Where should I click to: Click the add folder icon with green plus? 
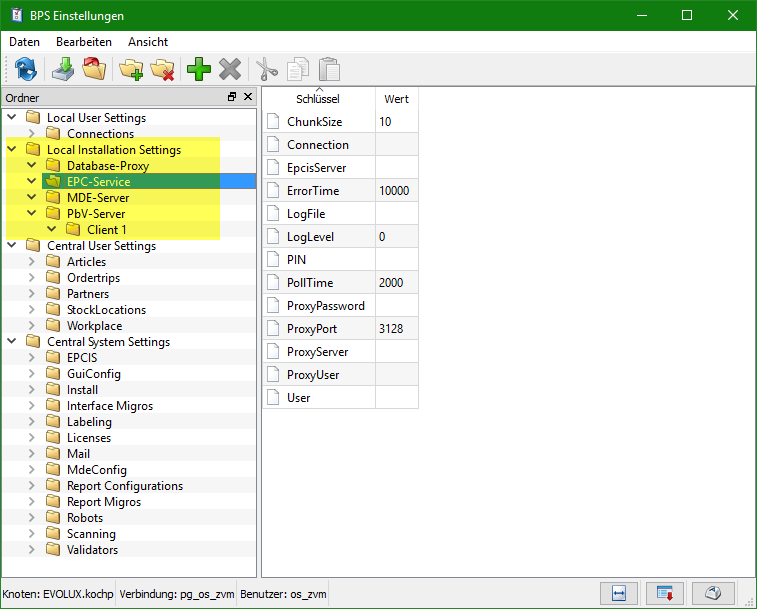click(131, 69)
